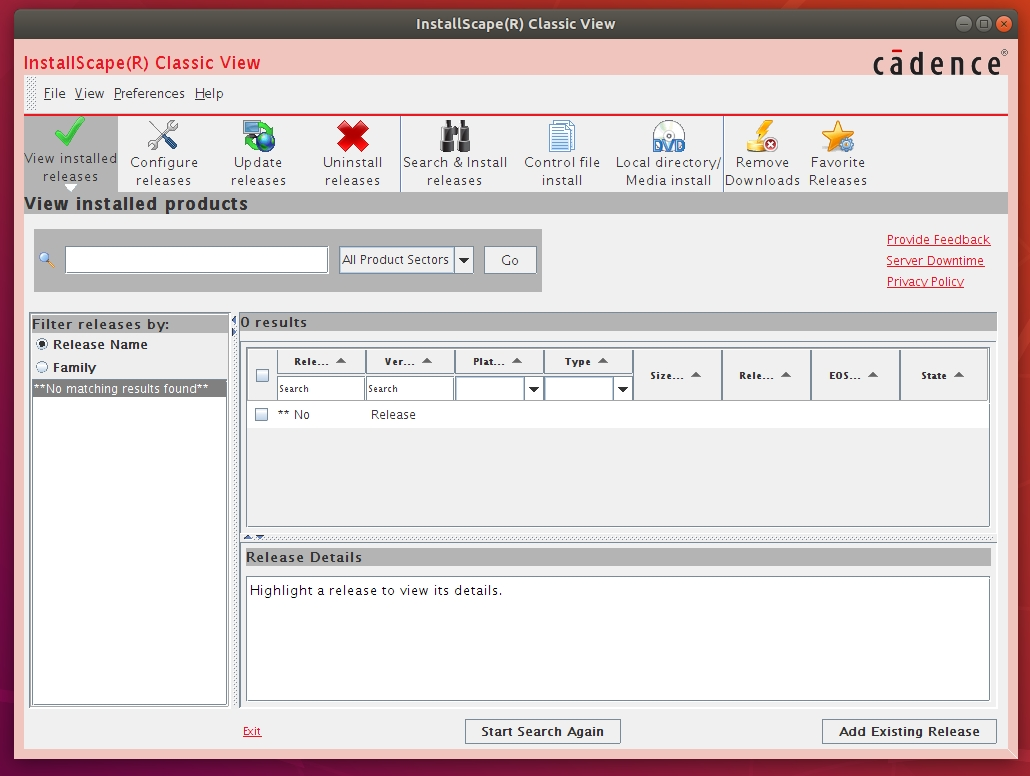Click the toolbar drag handle near File

31,93
